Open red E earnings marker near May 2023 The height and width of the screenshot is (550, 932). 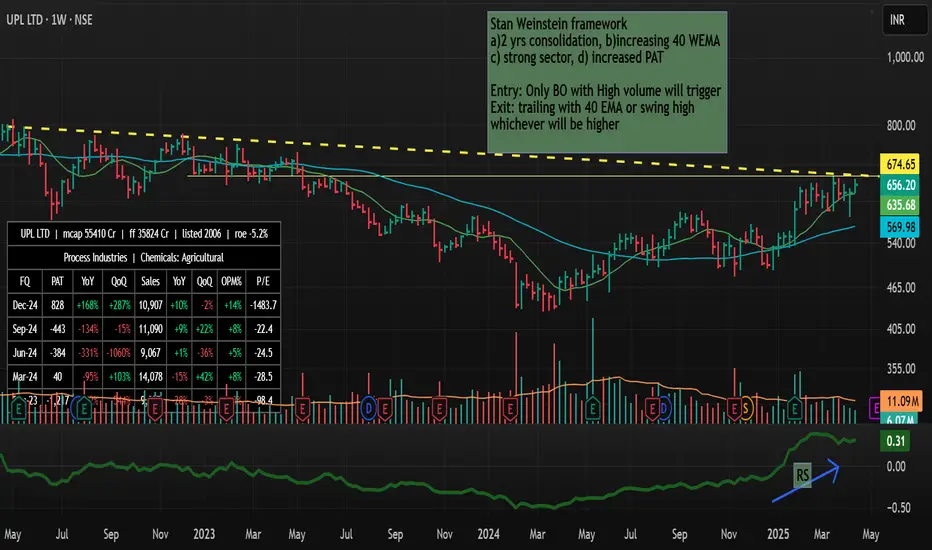coord(303,408)
